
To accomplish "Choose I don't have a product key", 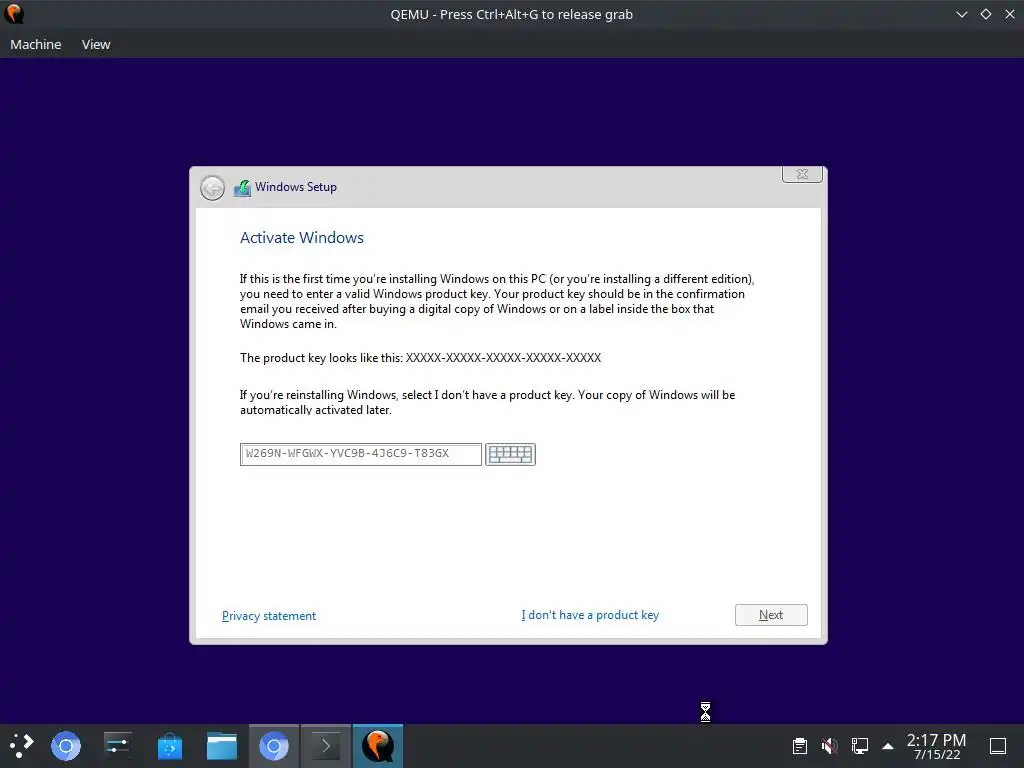I will pos(590,615).
